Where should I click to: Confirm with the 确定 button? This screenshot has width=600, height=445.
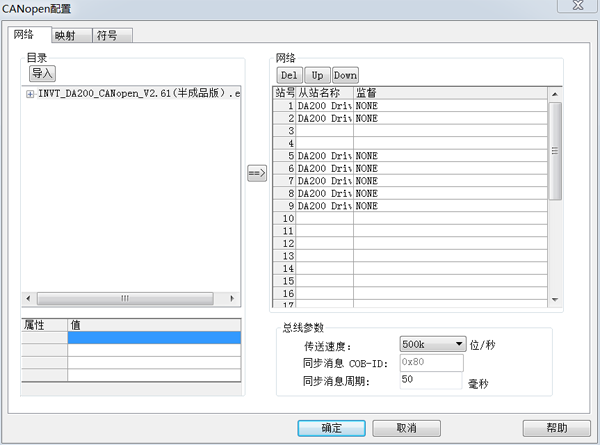point(331,427)
